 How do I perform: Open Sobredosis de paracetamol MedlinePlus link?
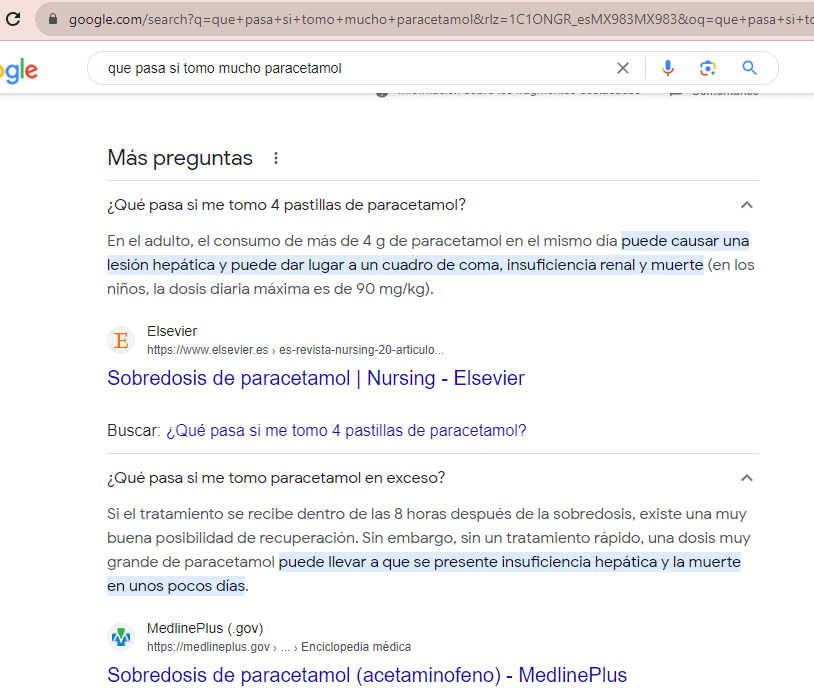(x=366, y=675)
